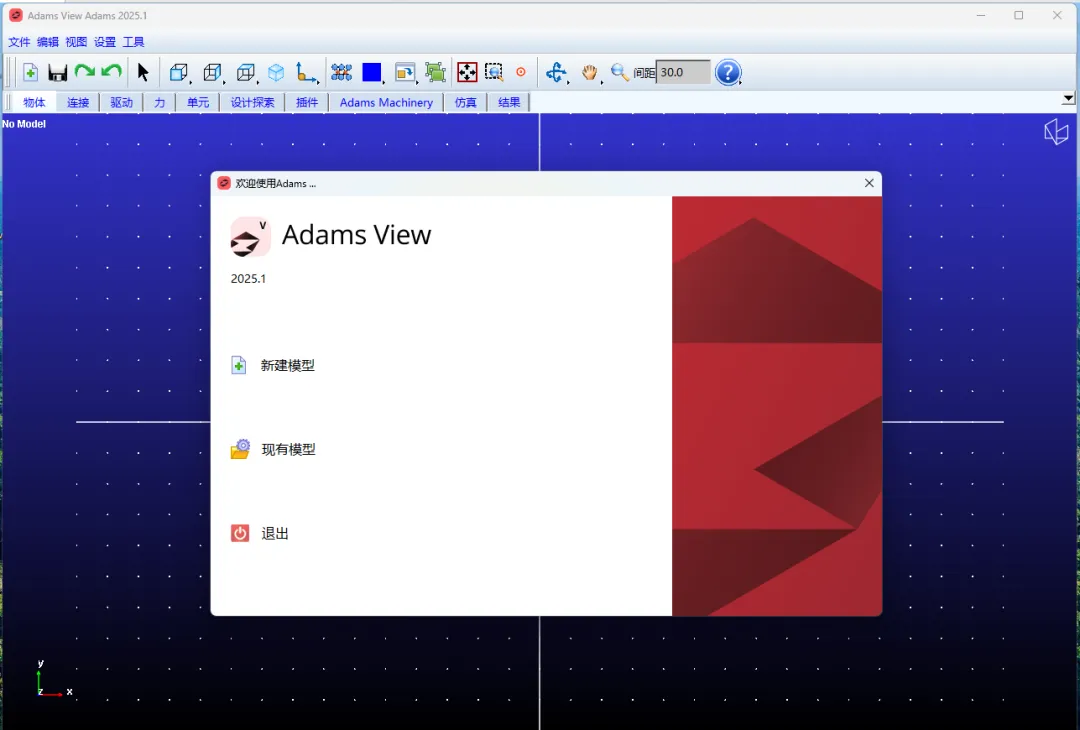Click the second green curved arrow icon
1080x730 pixels.
[x=111, y=72]
